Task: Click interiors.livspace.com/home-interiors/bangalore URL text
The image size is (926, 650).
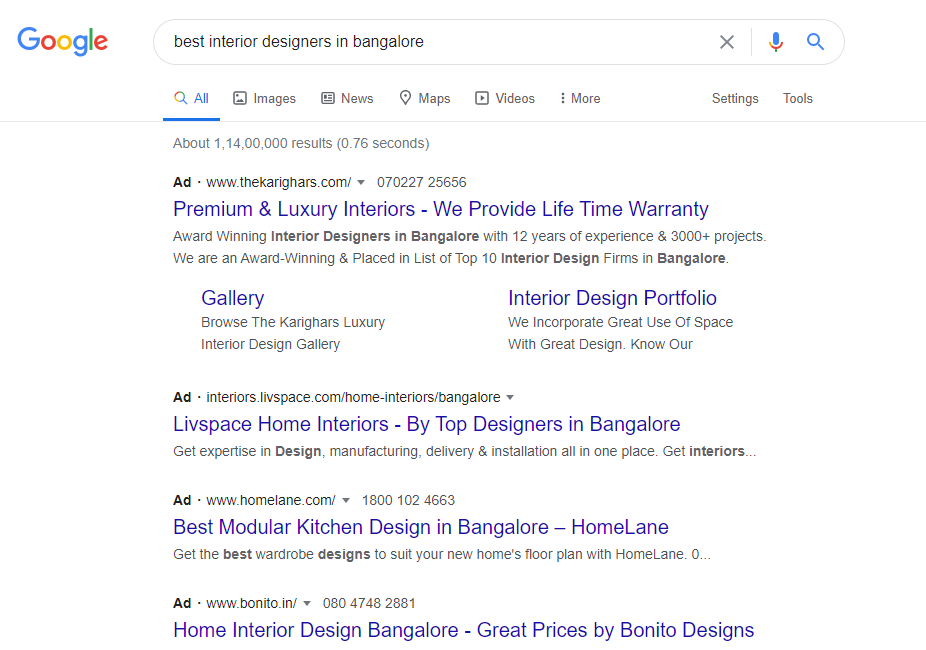Action: click(x=353, y=397)
